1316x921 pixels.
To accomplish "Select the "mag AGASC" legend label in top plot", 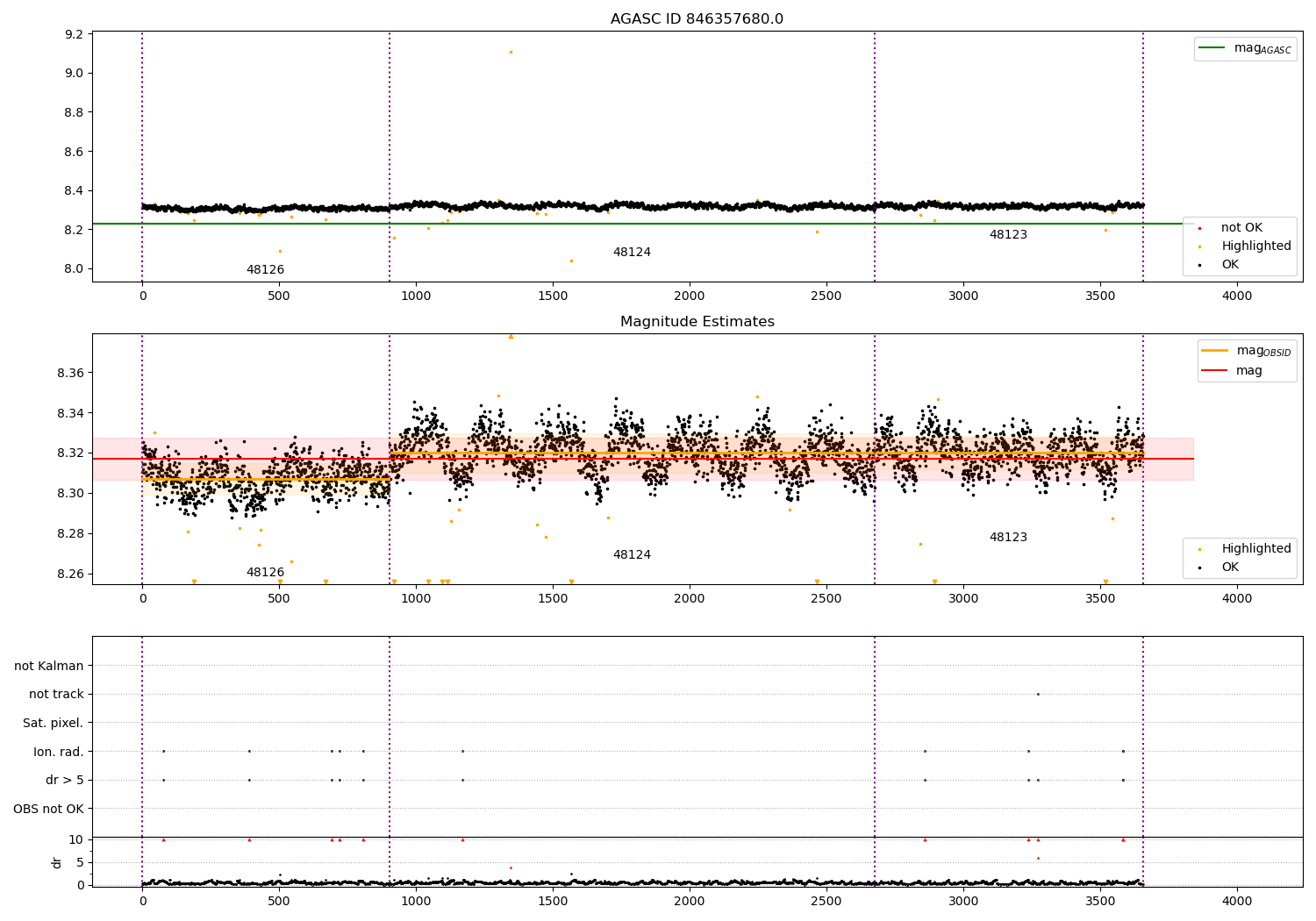I will 1262,48.
